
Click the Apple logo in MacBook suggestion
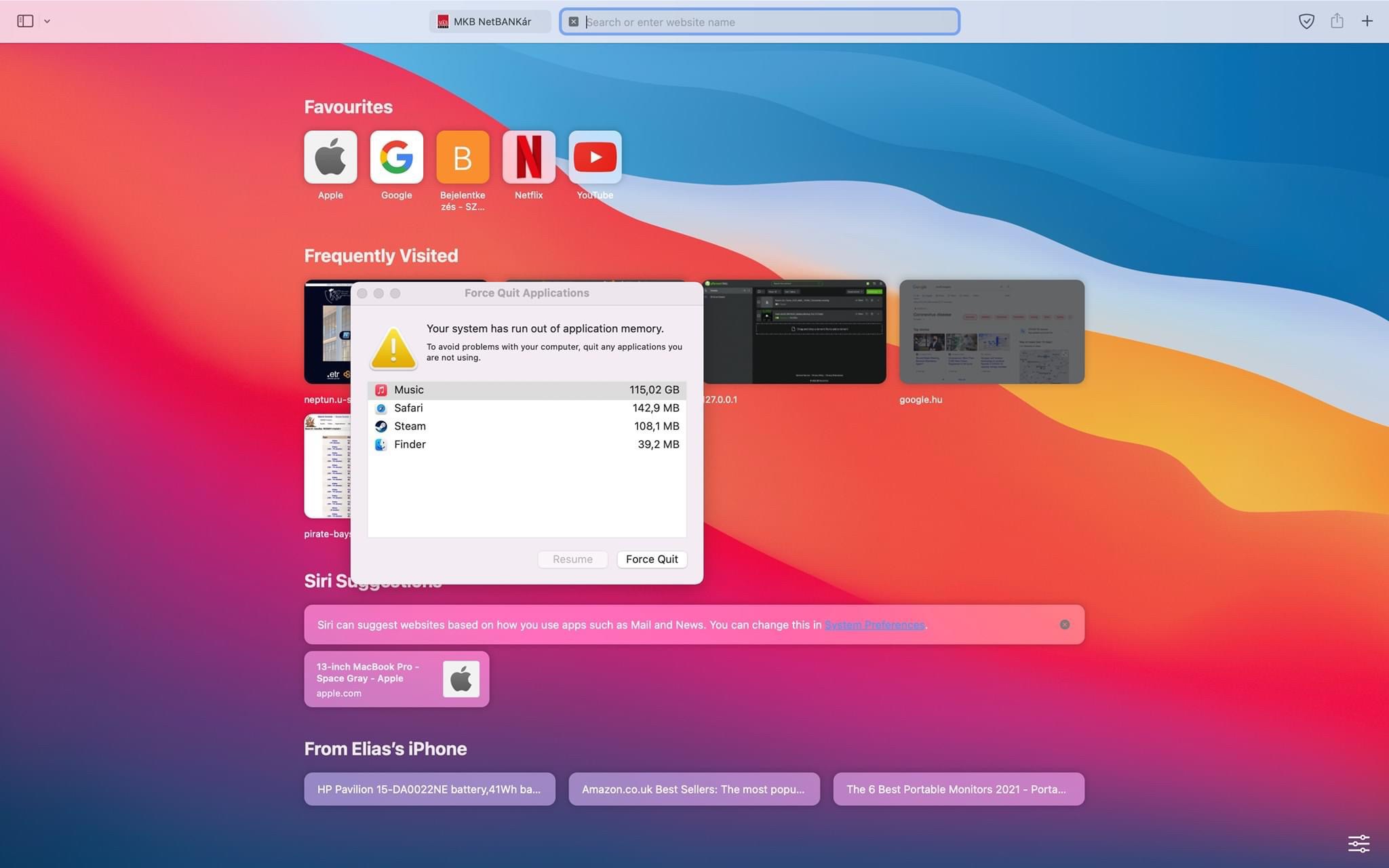pos(461,679)
